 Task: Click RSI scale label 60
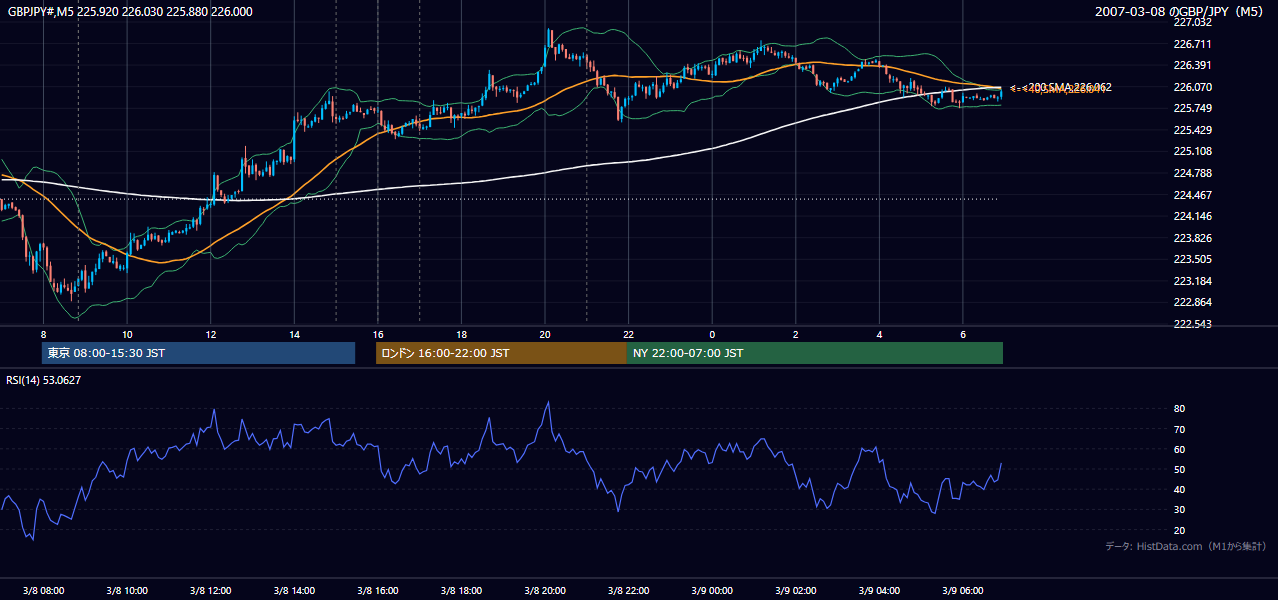pyautogui.click(x=1179, y=449)
